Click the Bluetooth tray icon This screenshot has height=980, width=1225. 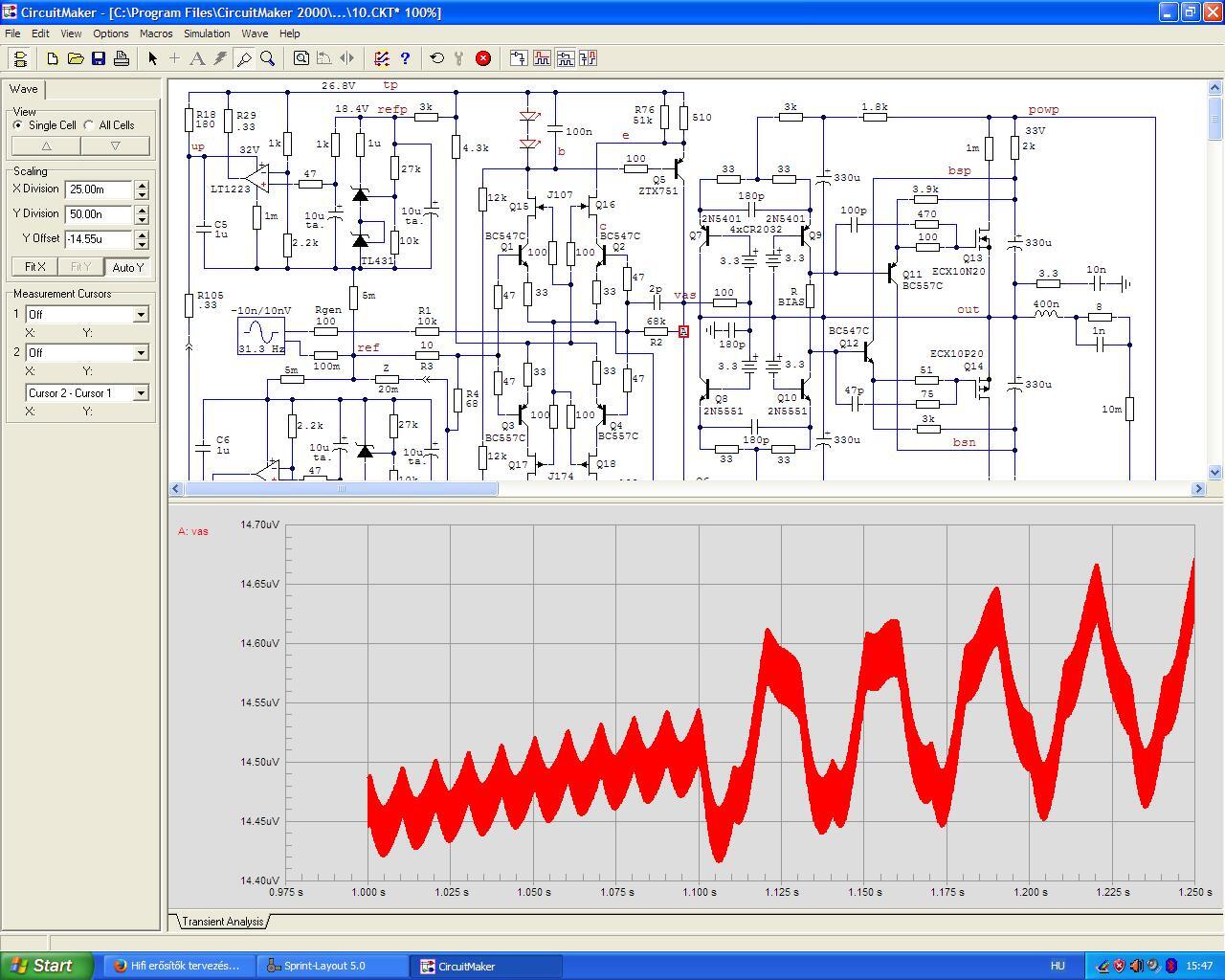point(1170,966)
